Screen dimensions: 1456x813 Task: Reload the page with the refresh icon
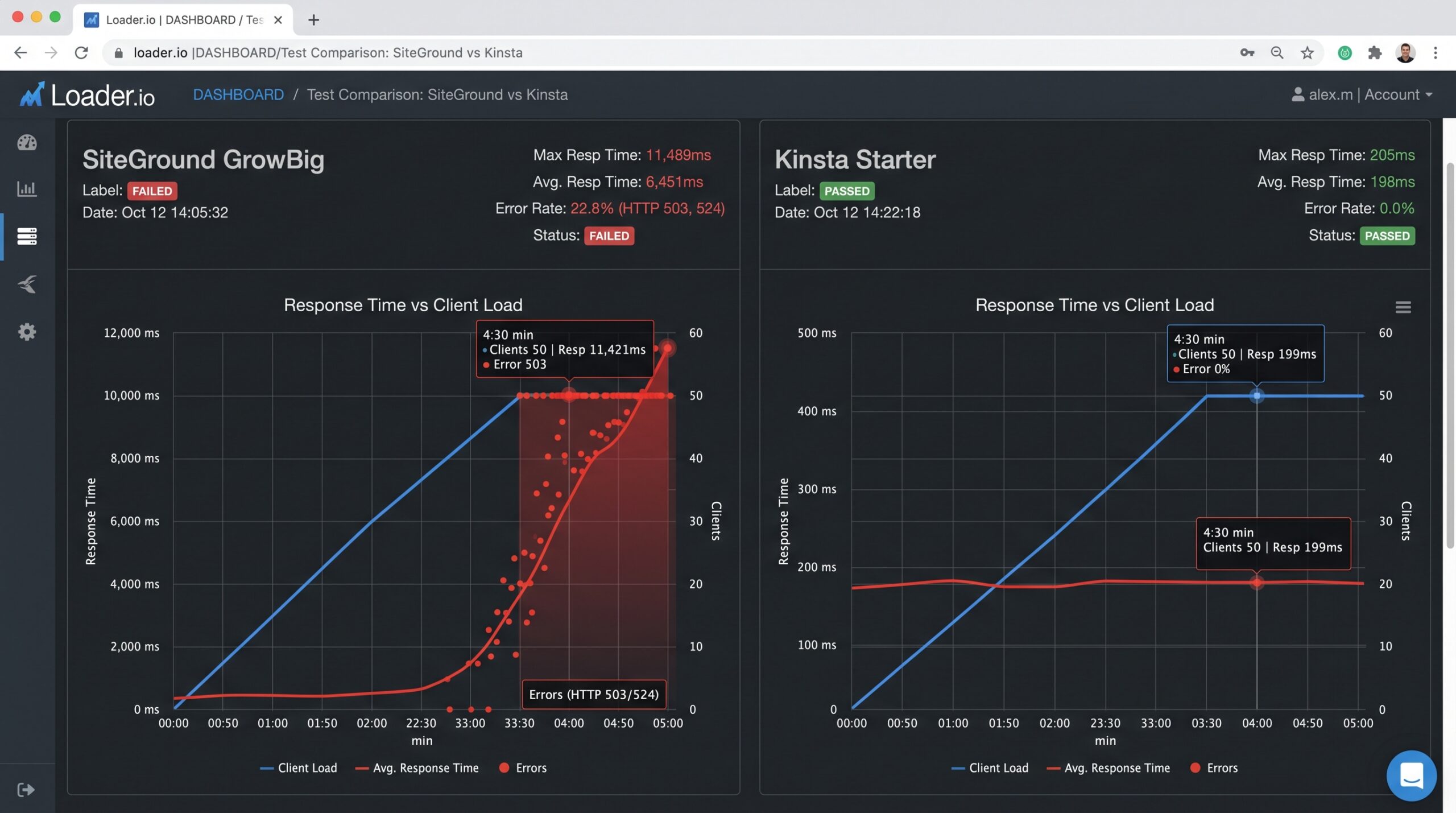[81, 53]
